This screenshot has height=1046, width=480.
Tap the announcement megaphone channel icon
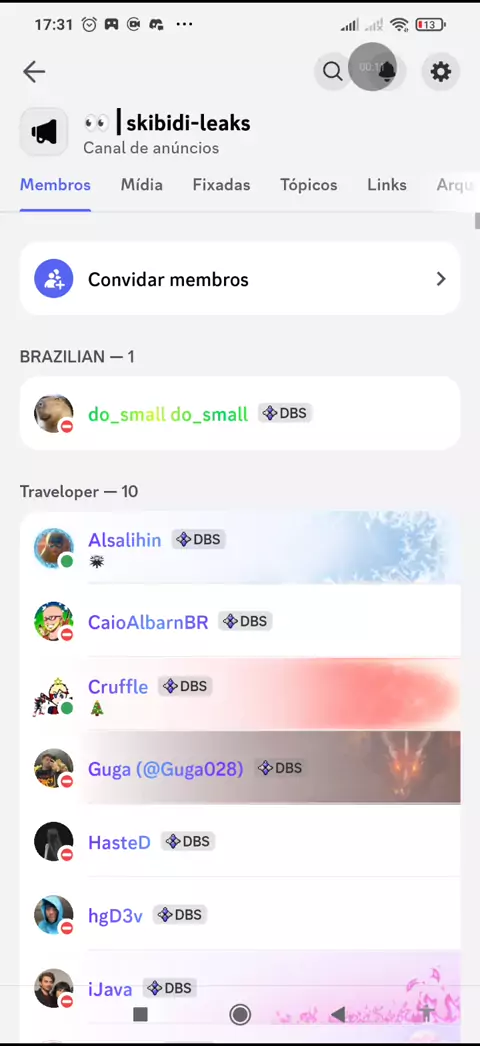pyautogui.click(x=44, y=132)
